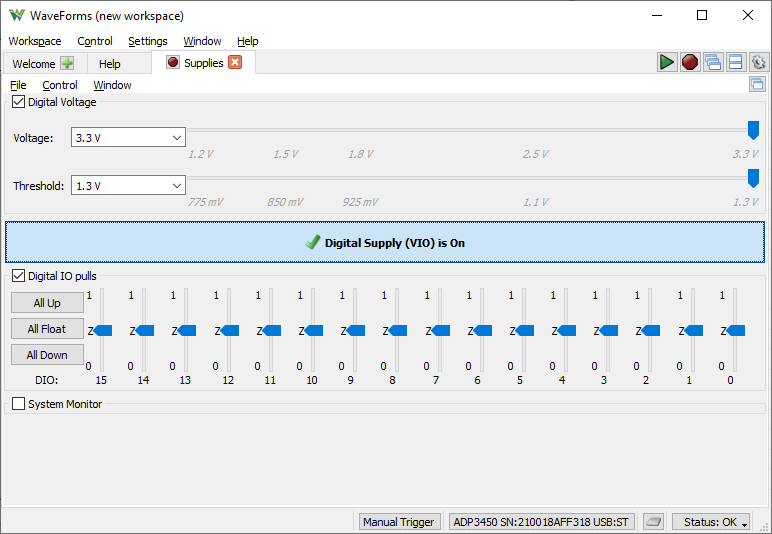Click the DIO 15 pull slider handle

[x=103, y=330]
